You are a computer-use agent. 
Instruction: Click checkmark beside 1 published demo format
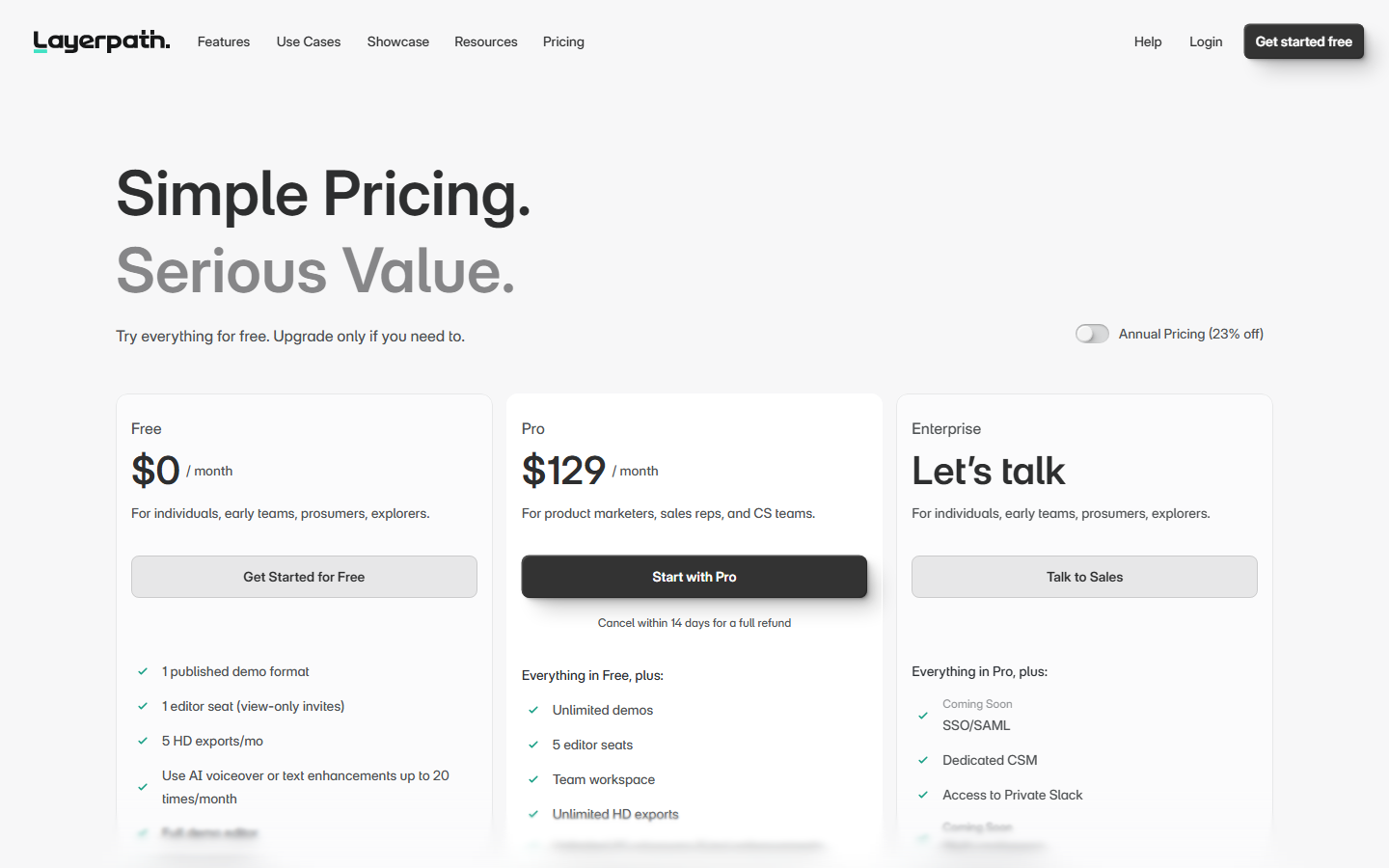(143, 671)
